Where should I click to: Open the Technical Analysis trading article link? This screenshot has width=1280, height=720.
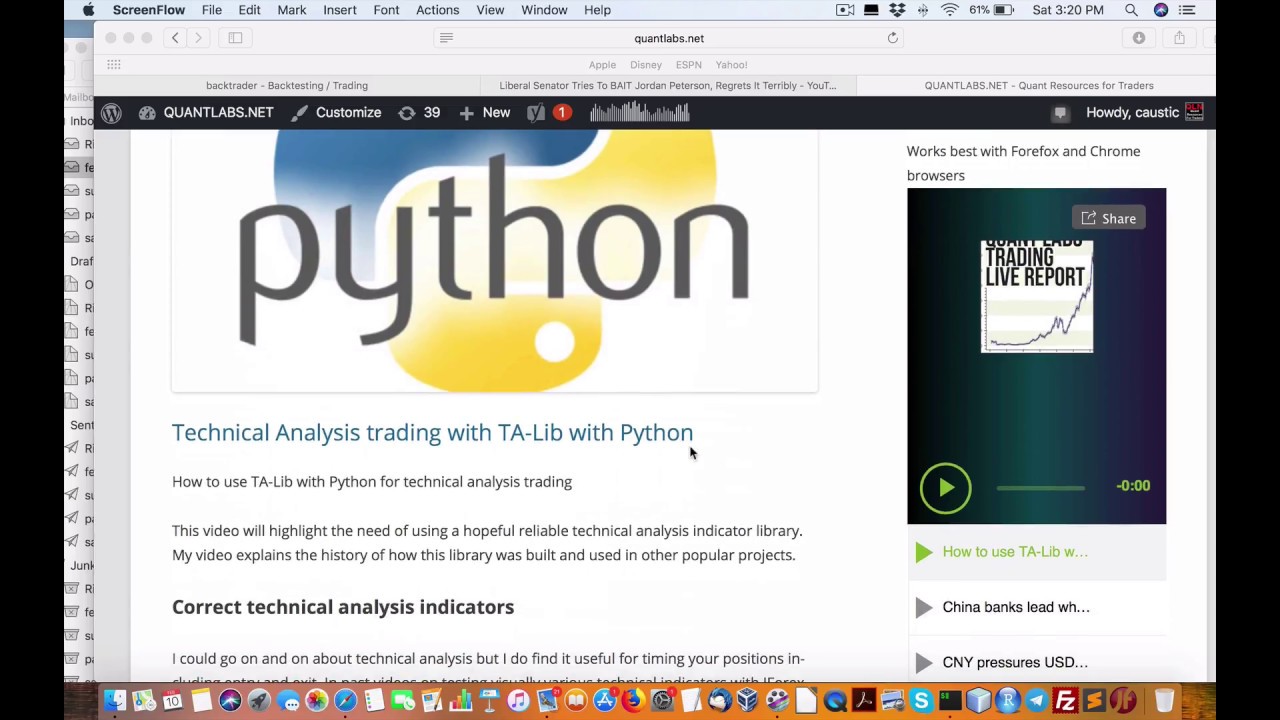pos(432,432)
